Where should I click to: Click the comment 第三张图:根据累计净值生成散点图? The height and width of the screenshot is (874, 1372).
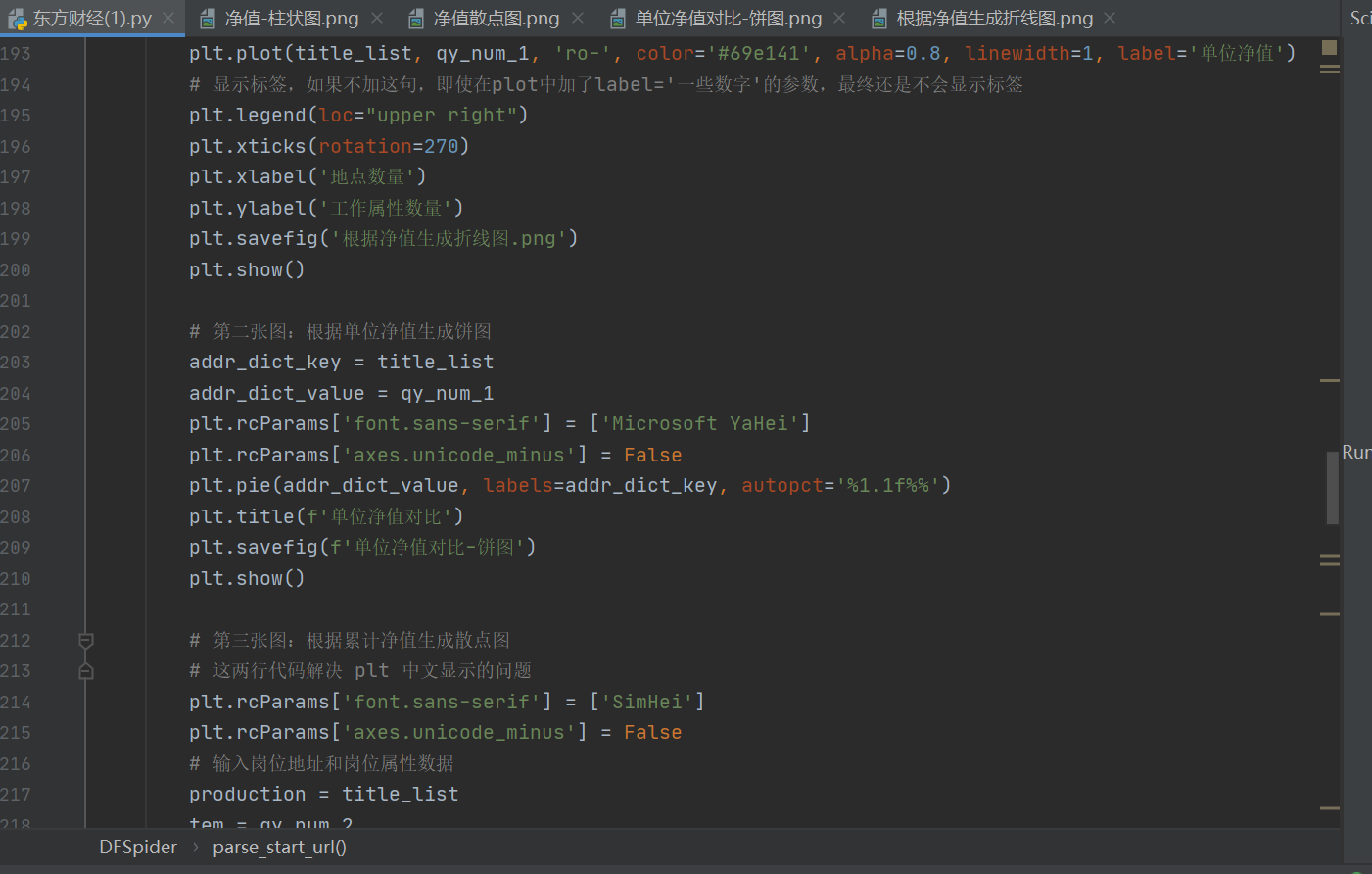click(x=350, y=641)
